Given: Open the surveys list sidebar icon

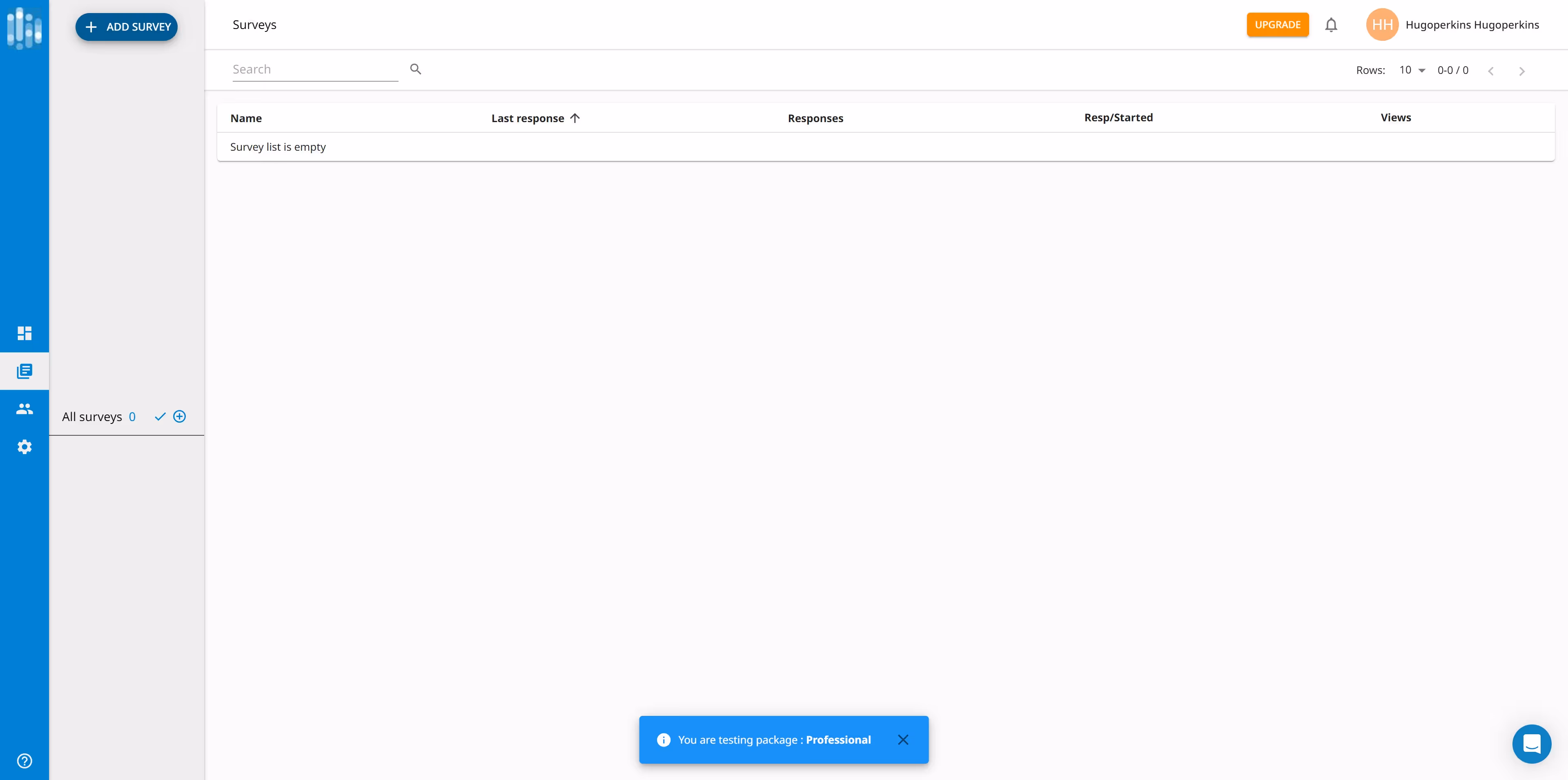Looking at the screenshot, I should pyautogui.click(x=24, y=371).
